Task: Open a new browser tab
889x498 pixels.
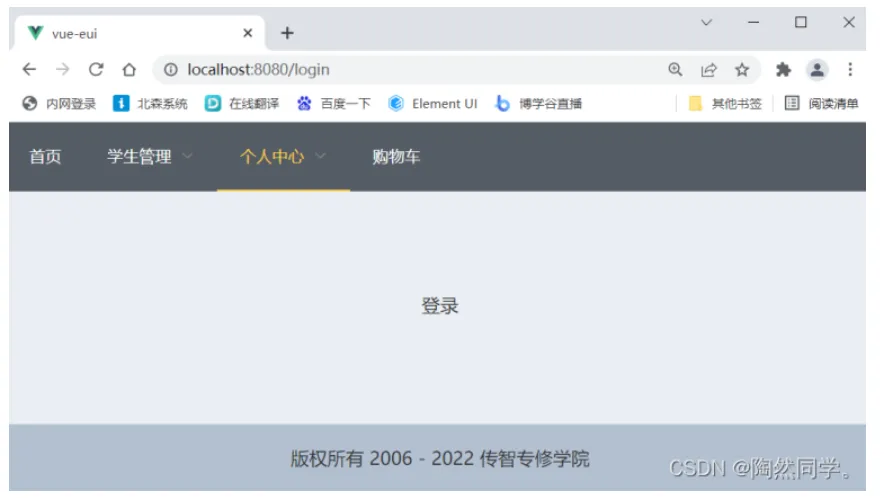Action: pos(287,33)
